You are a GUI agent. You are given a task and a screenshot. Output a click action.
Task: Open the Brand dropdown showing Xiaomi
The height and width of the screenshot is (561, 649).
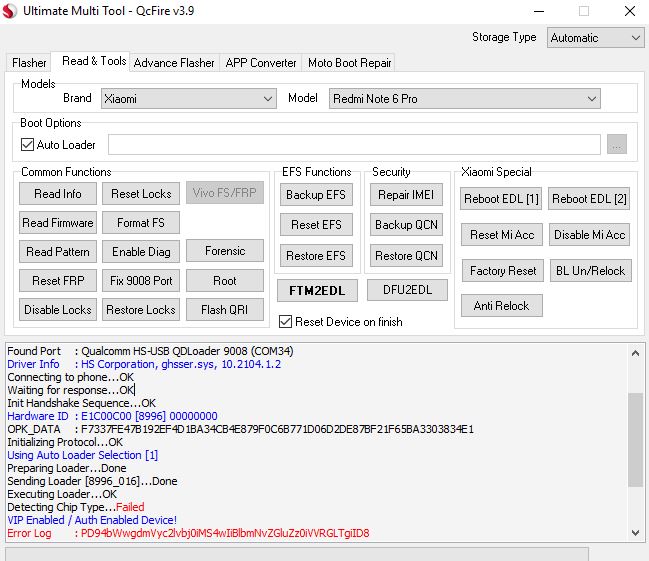tap(188, 99)
